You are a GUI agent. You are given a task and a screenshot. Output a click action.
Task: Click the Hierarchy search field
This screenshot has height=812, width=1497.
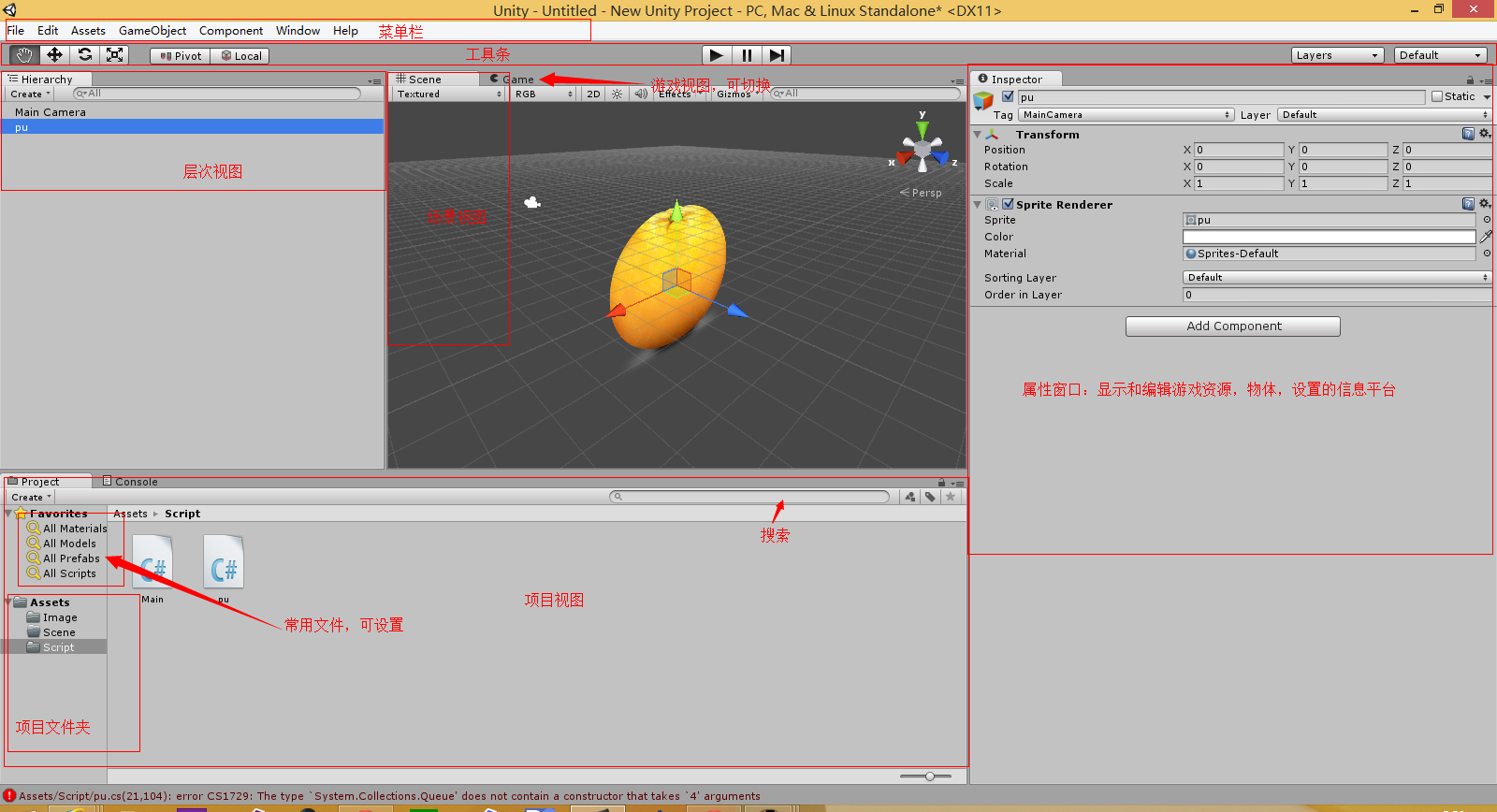pyautogui.click(x=217, y=94)
